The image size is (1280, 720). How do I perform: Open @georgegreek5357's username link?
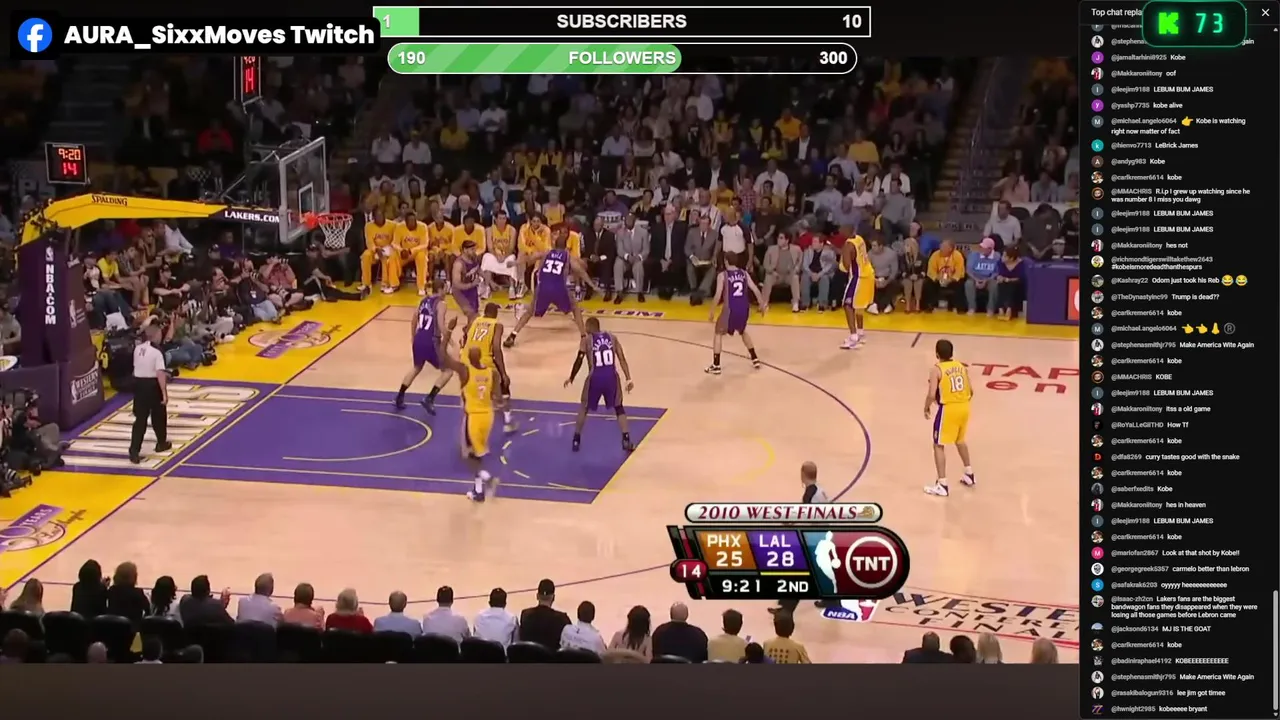[x=1140, y=569]
